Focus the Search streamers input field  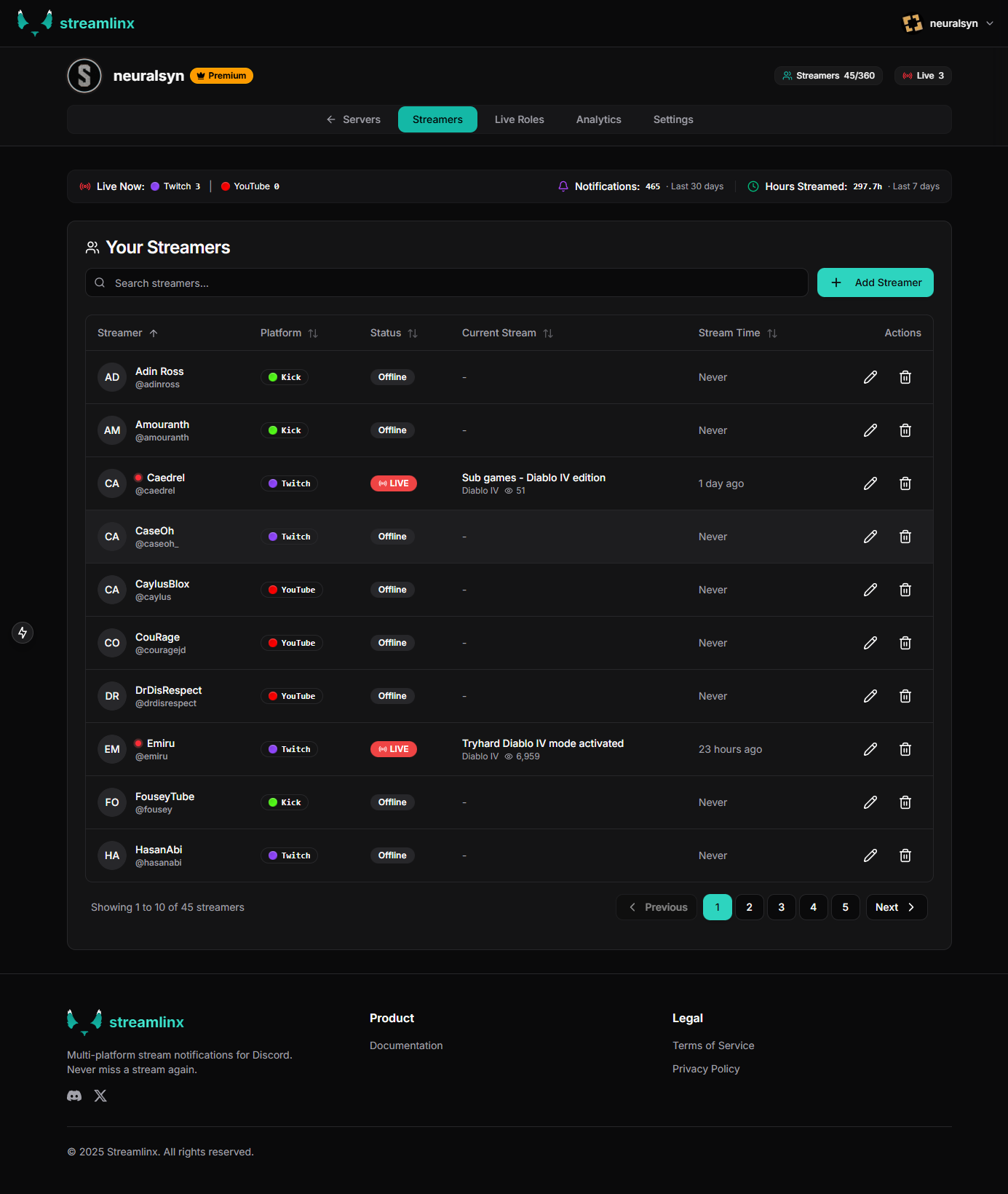(x=451, y=283)
